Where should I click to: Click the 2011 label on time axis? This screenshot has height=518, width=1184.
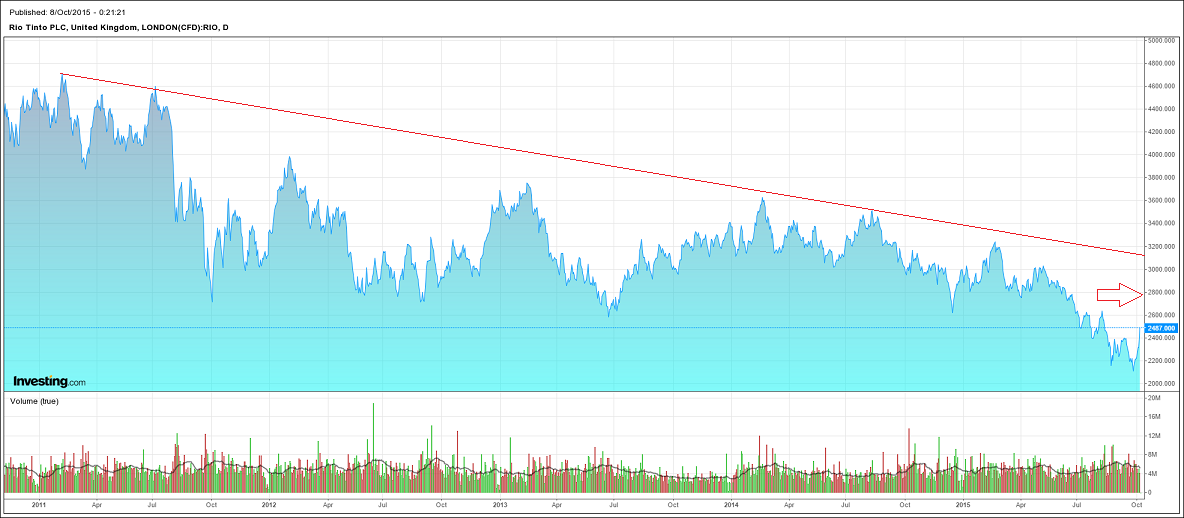tap(38, 505)
